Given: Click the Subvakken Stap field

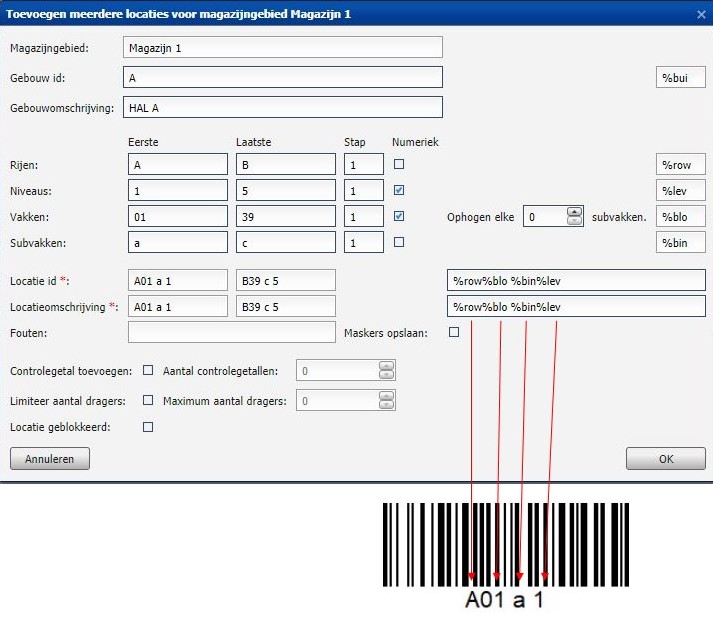Looking at the screenshot, I should click(364, 242).
